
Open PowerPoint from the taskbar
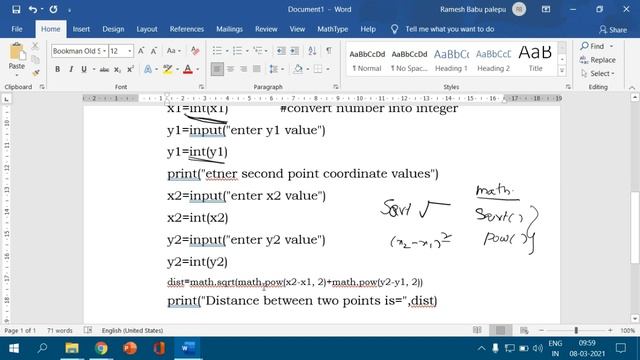coord(130,348)
